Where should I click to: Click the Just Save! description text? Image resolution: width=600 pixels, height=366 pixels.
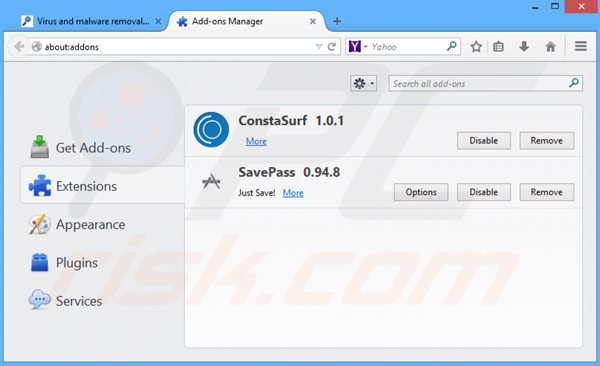pyautogui.click(x=257, y=193)
